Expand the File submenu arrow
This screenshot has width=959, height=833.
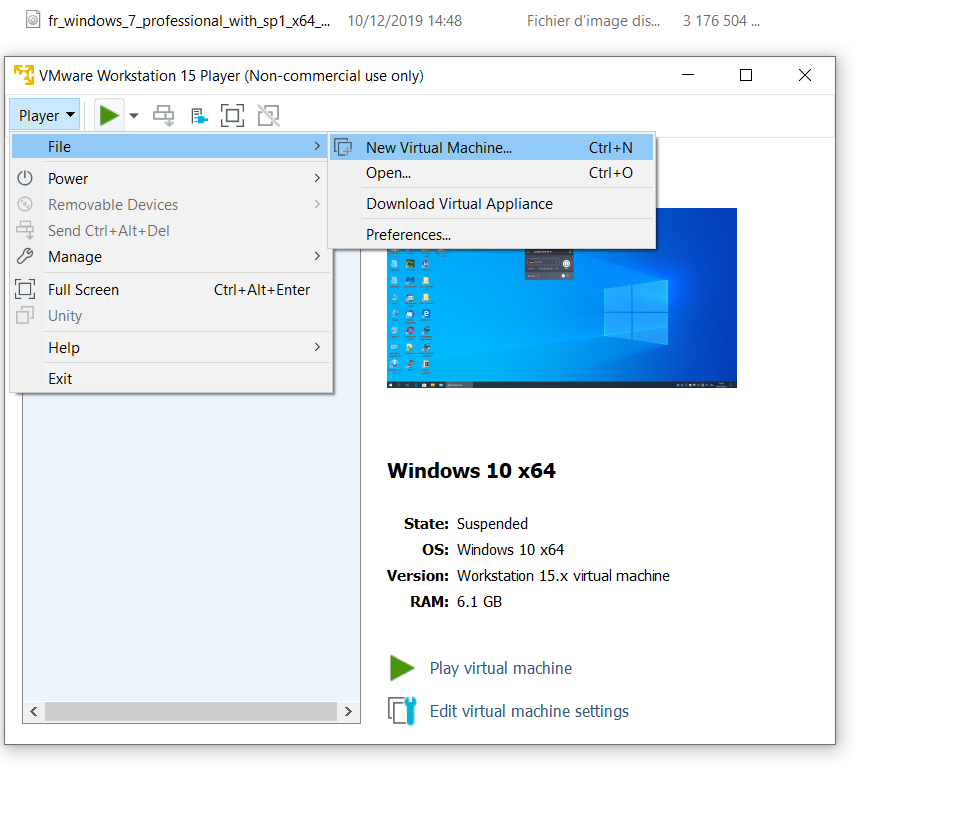[317, 146]
